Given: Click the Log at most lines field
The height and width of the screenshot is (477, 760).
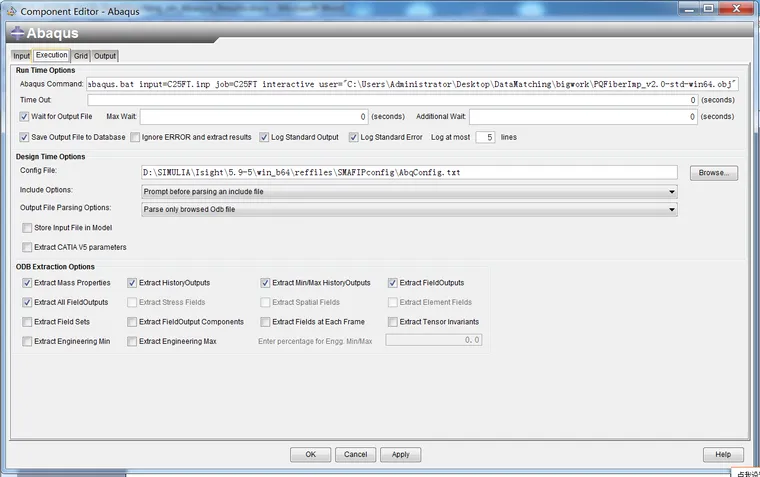Looking at the screenshot, I should point(485,138).
